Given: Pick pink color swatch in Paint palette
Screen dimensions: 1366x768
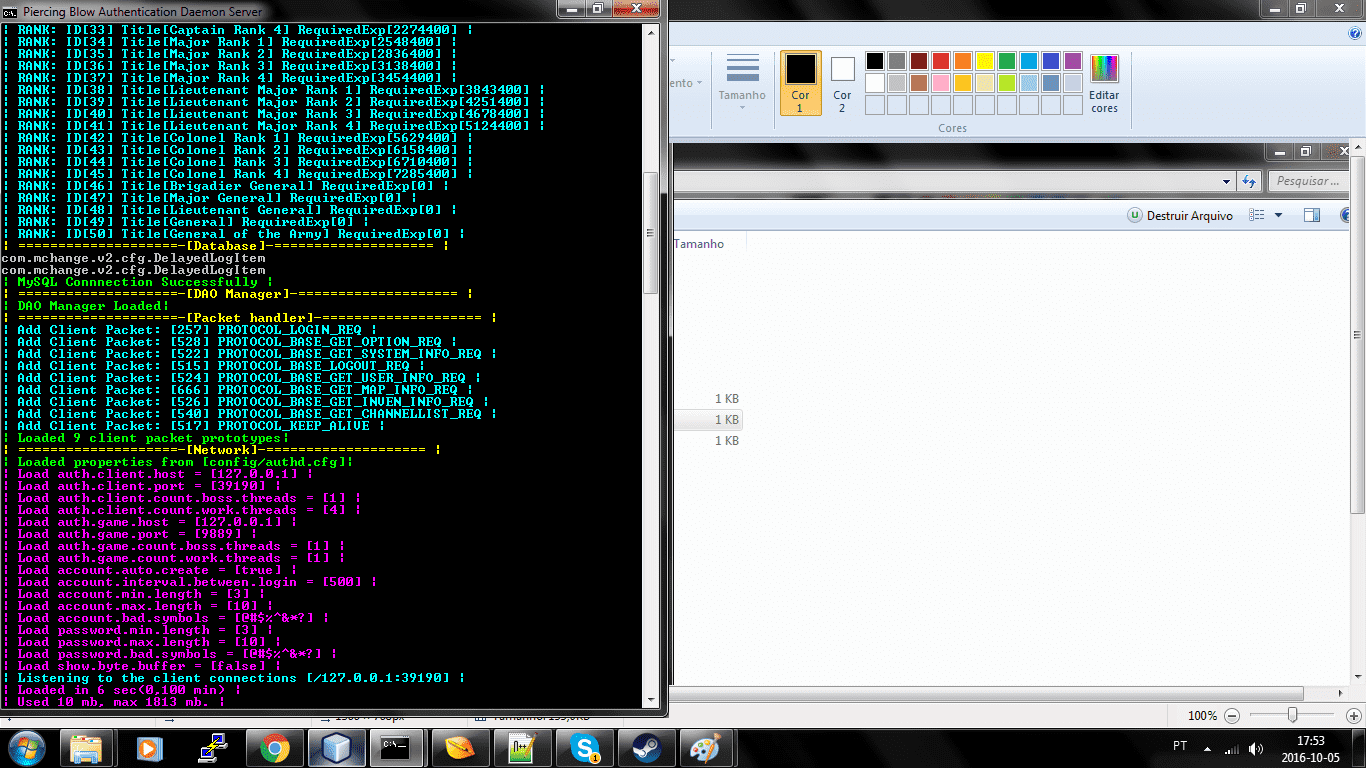Looking at the screenshot, I should coord(941,83).
